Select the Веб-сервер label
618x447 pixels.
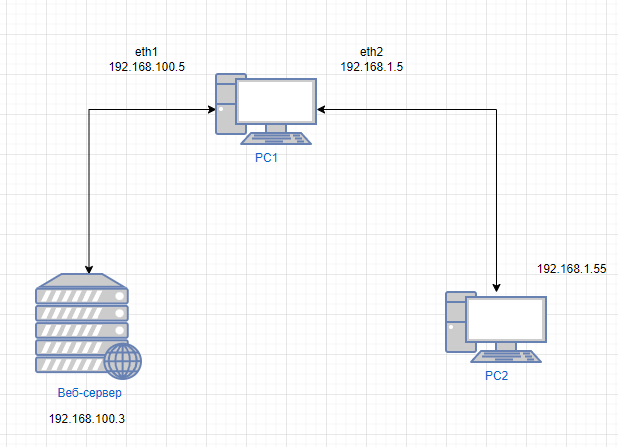(89, 393)
